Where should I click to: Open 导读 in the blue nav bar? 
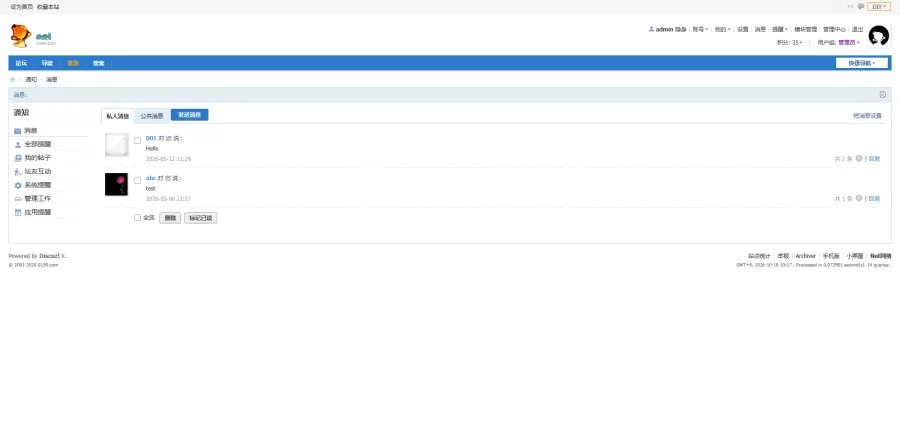coord(47,63)
